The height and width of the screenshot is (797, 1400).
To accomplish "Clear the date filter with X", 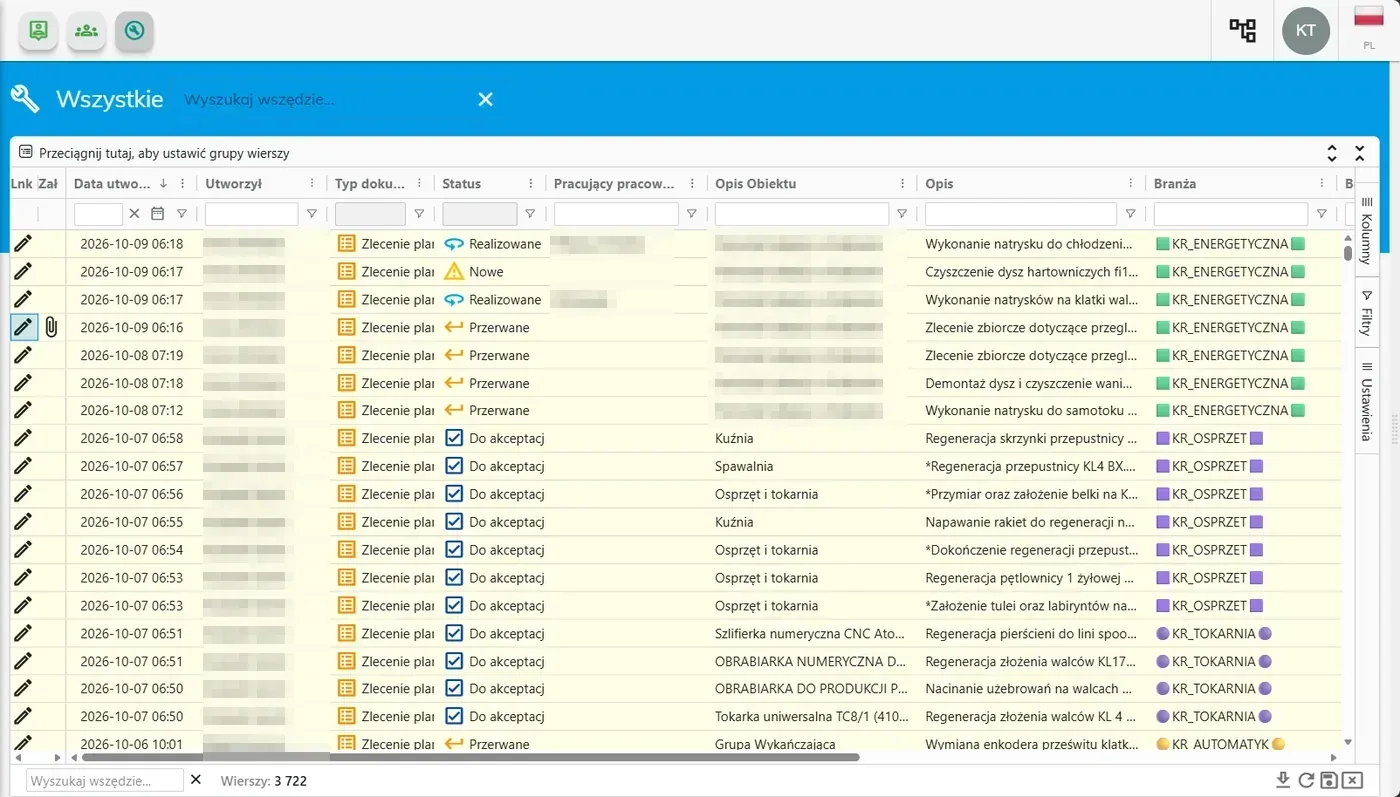I will click(134, 214).
